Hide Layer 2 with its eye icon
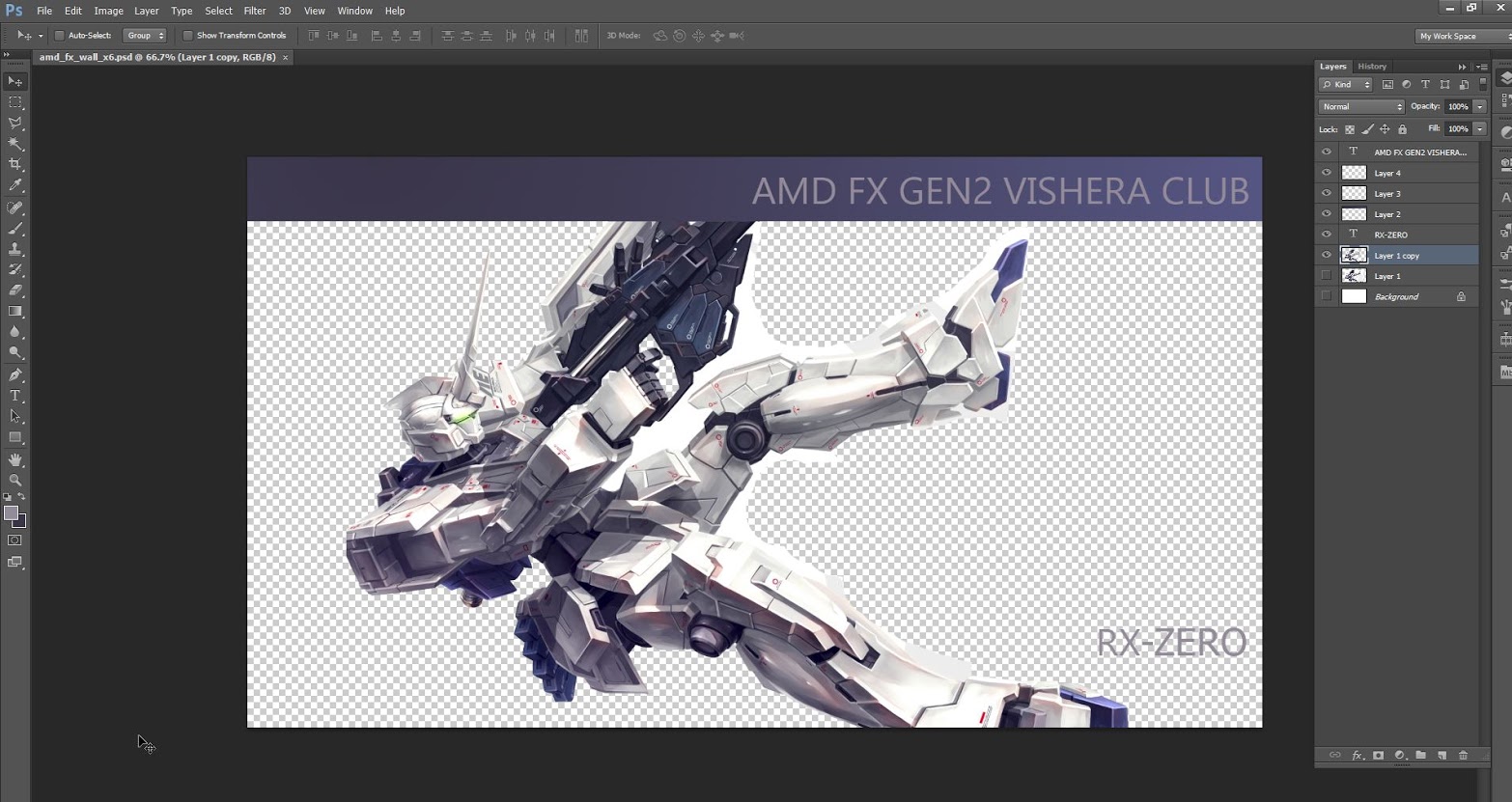 (x=1326, y=214)
